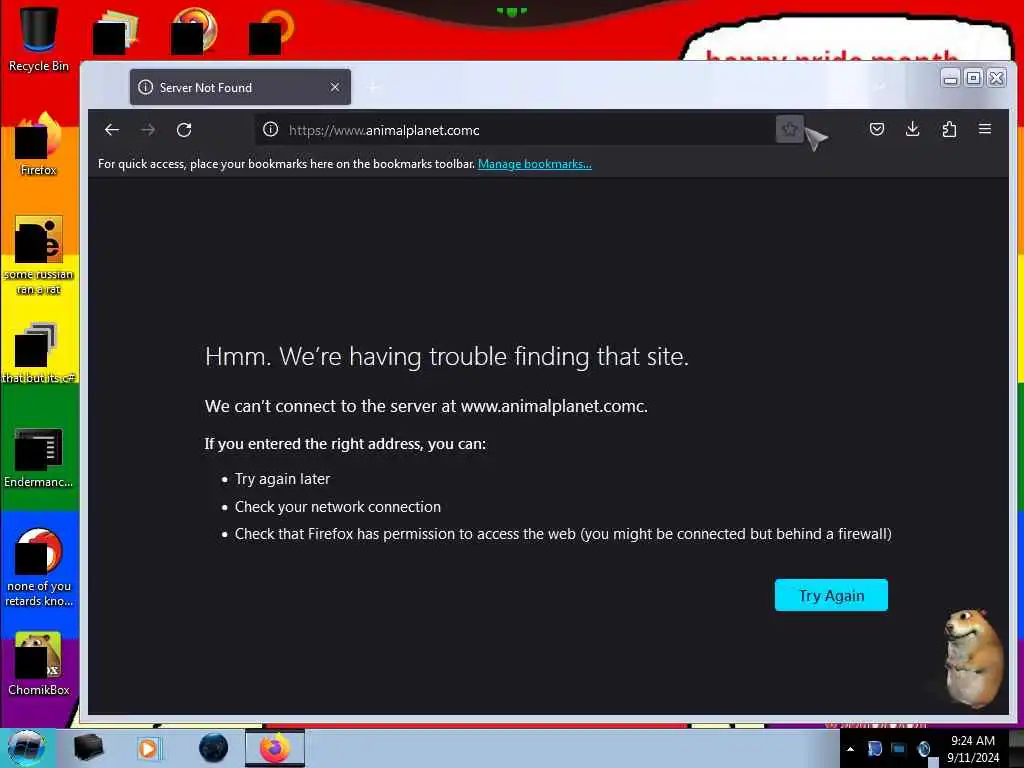
Task: Open the Extensions puzzle icon
Action: pos(949,129)
